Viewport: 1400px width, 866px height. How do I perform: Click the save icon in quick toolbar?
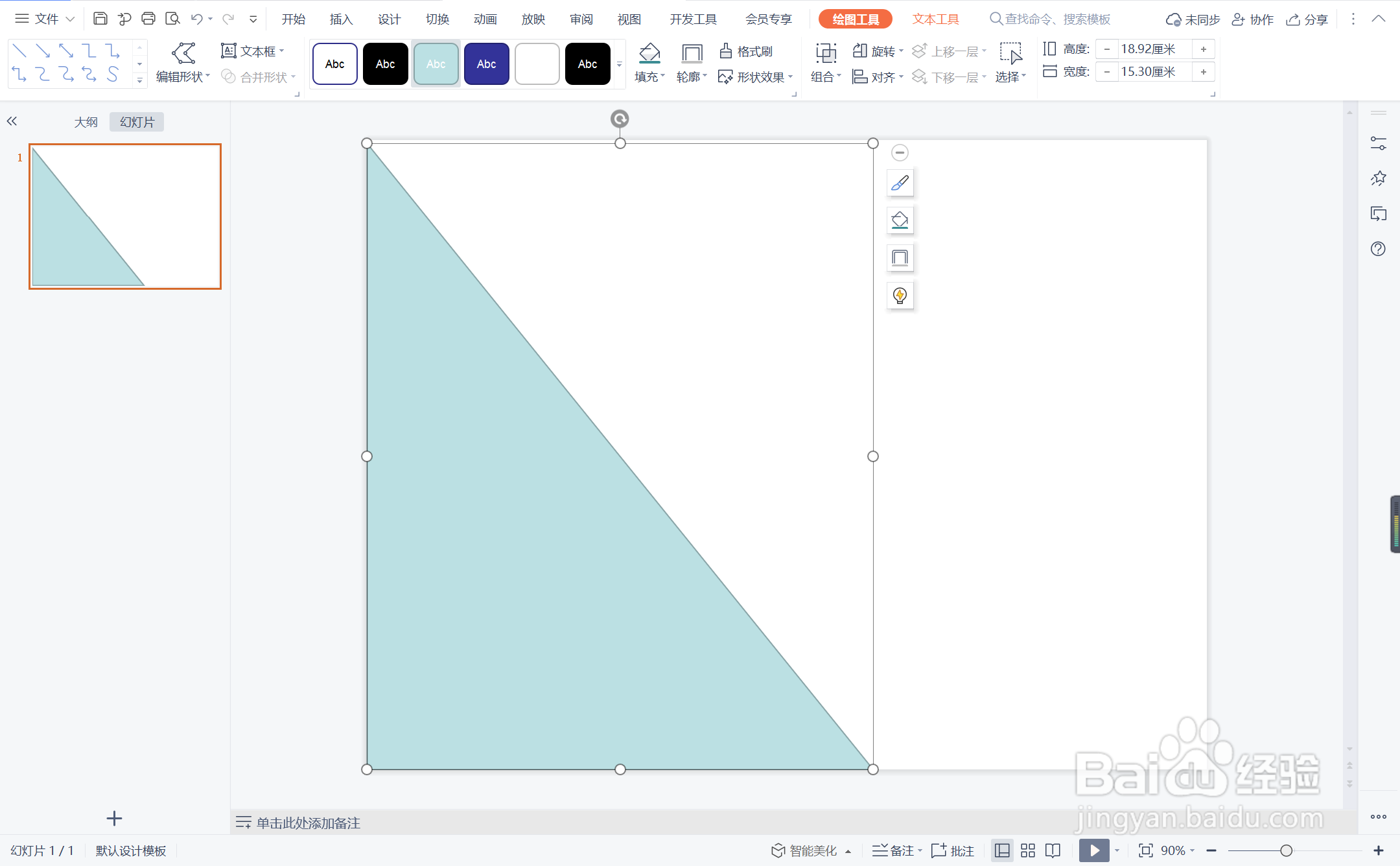point(100,19)
